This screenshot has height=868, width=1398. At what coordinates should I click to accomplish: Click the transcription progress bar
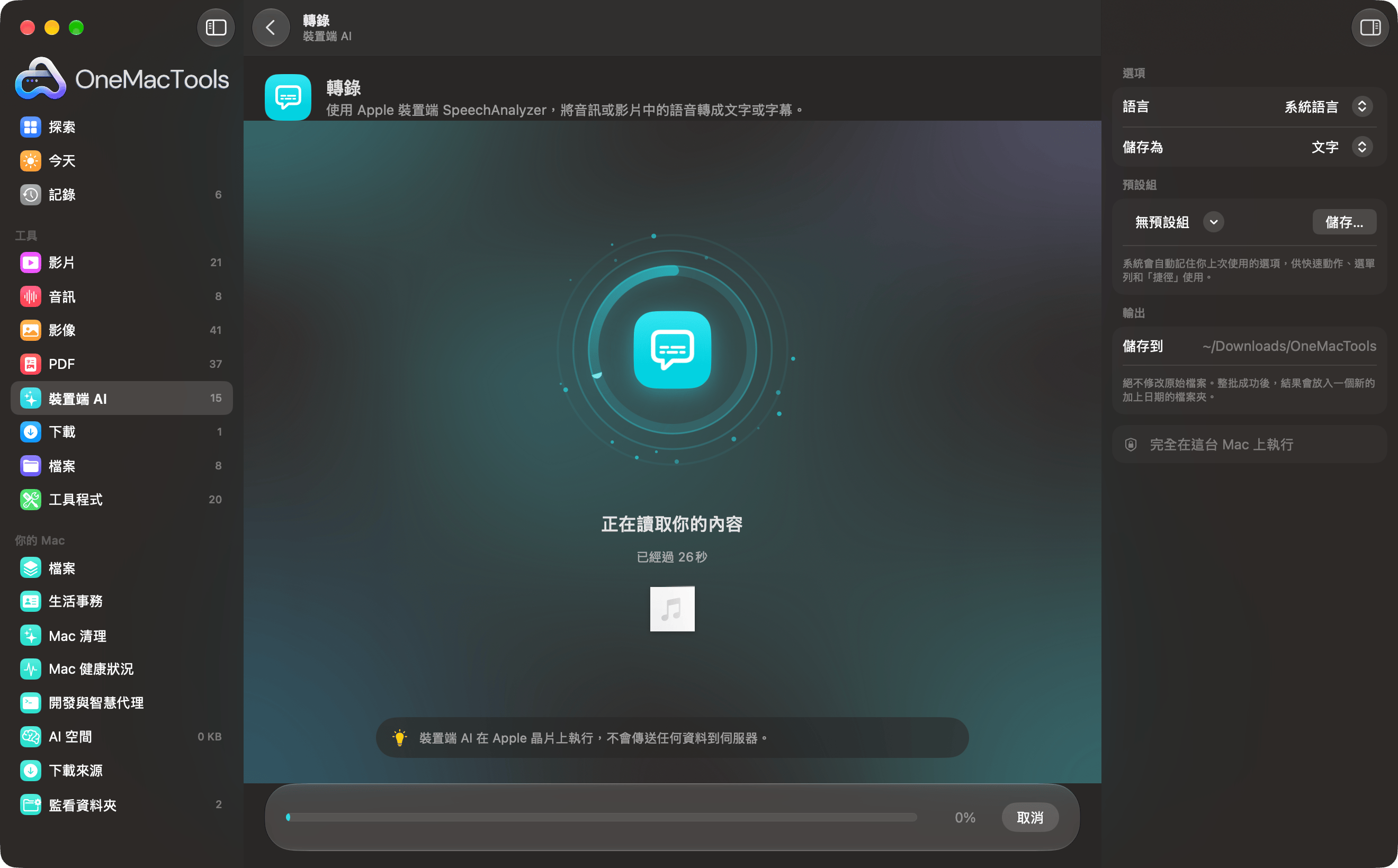click(x=602, y=818)
